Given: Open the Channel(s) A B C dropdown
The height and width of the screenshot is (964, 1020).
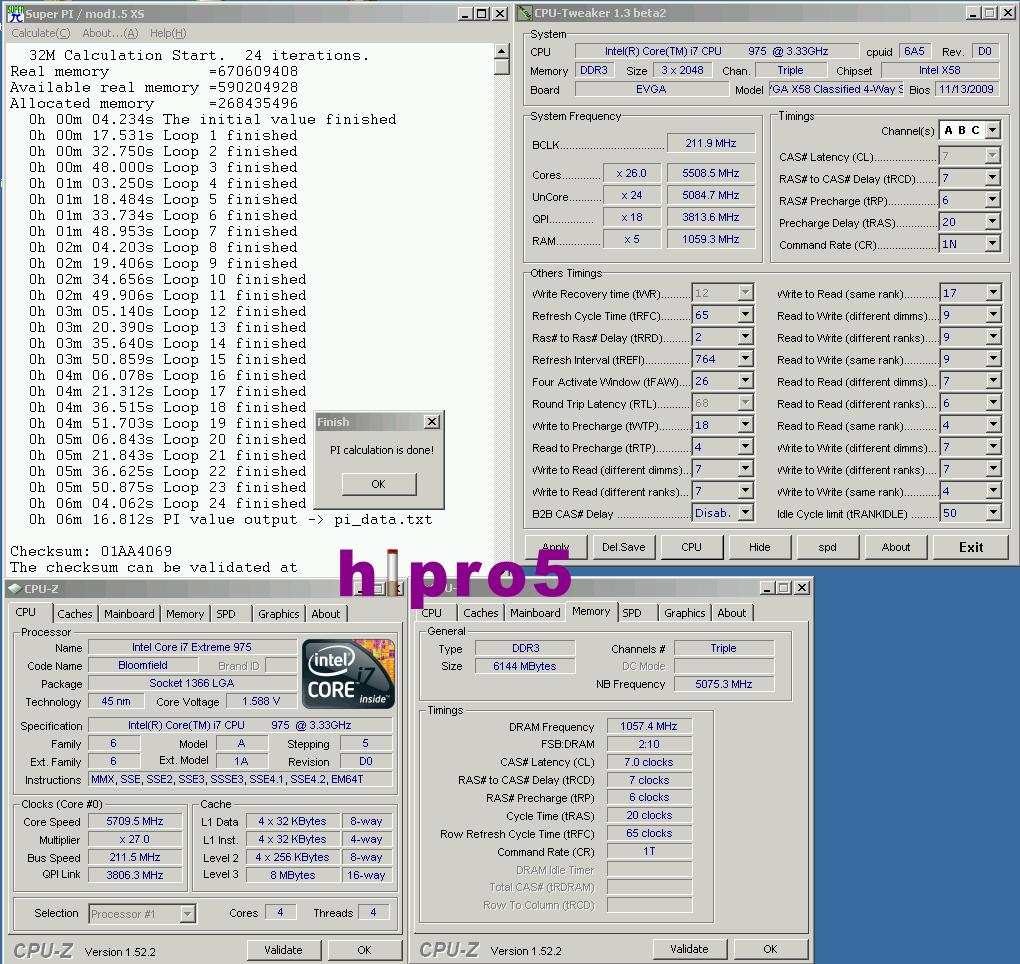Looking at the screenshot, I should (x=993, y=130).
